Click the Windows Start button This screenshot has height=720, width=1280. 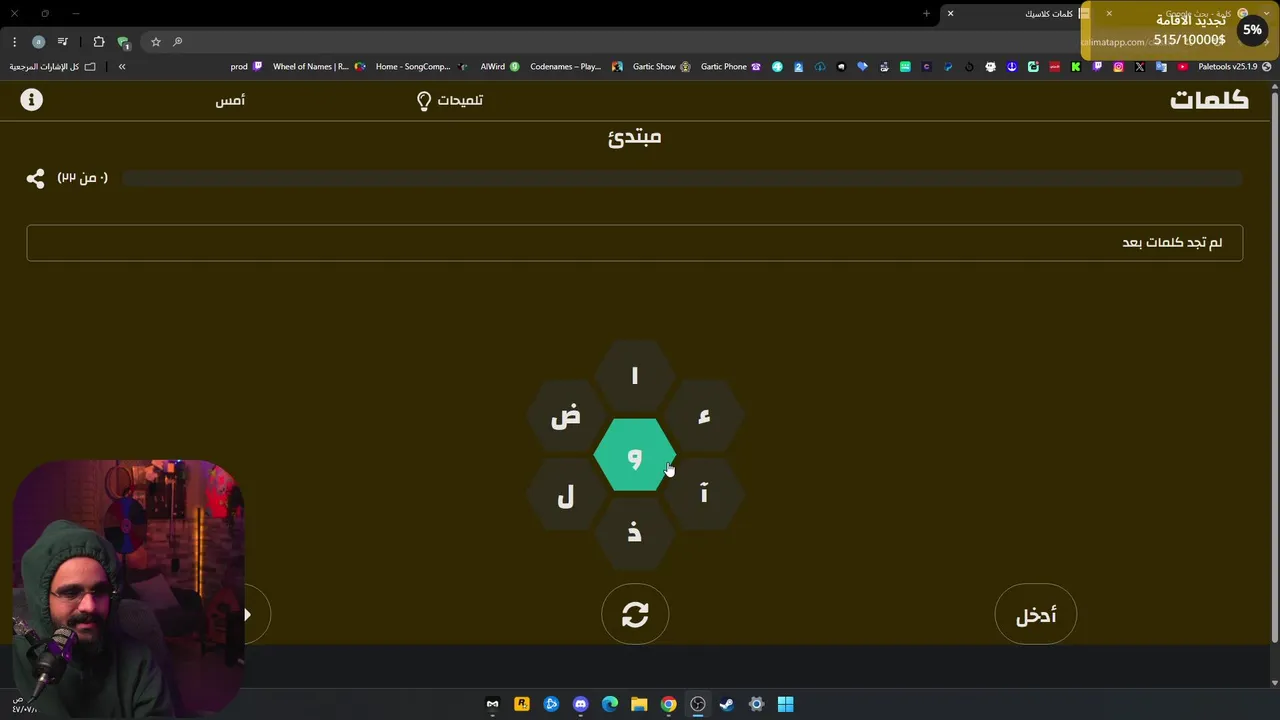click(786, 704)
